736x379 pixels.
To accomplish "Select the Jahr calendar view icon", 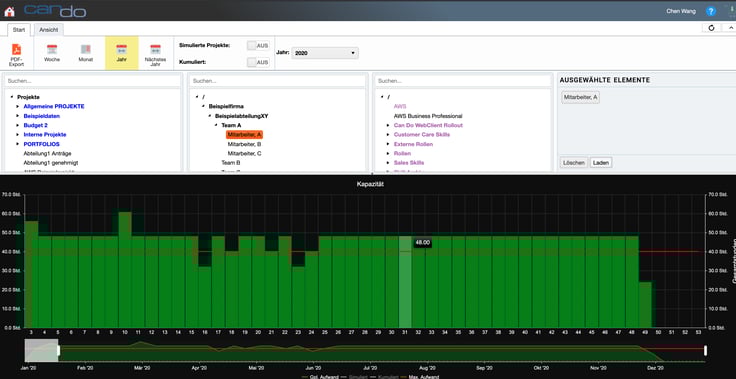I will click(122, 49).
